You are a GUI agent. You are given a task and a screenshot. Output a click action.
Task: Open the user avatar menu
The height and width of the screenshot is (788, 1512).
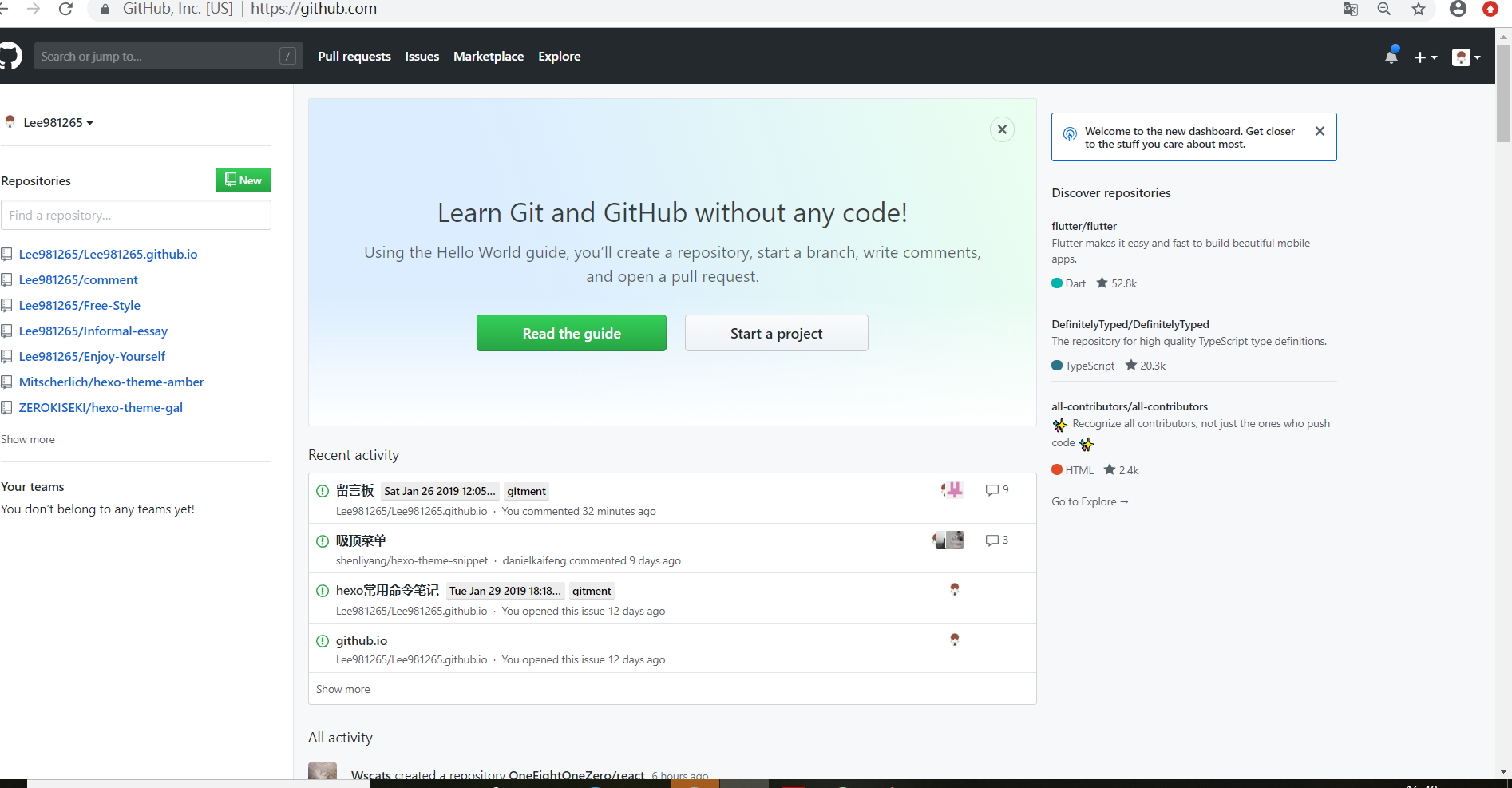pyautogui.click(x=1466, y=57)
